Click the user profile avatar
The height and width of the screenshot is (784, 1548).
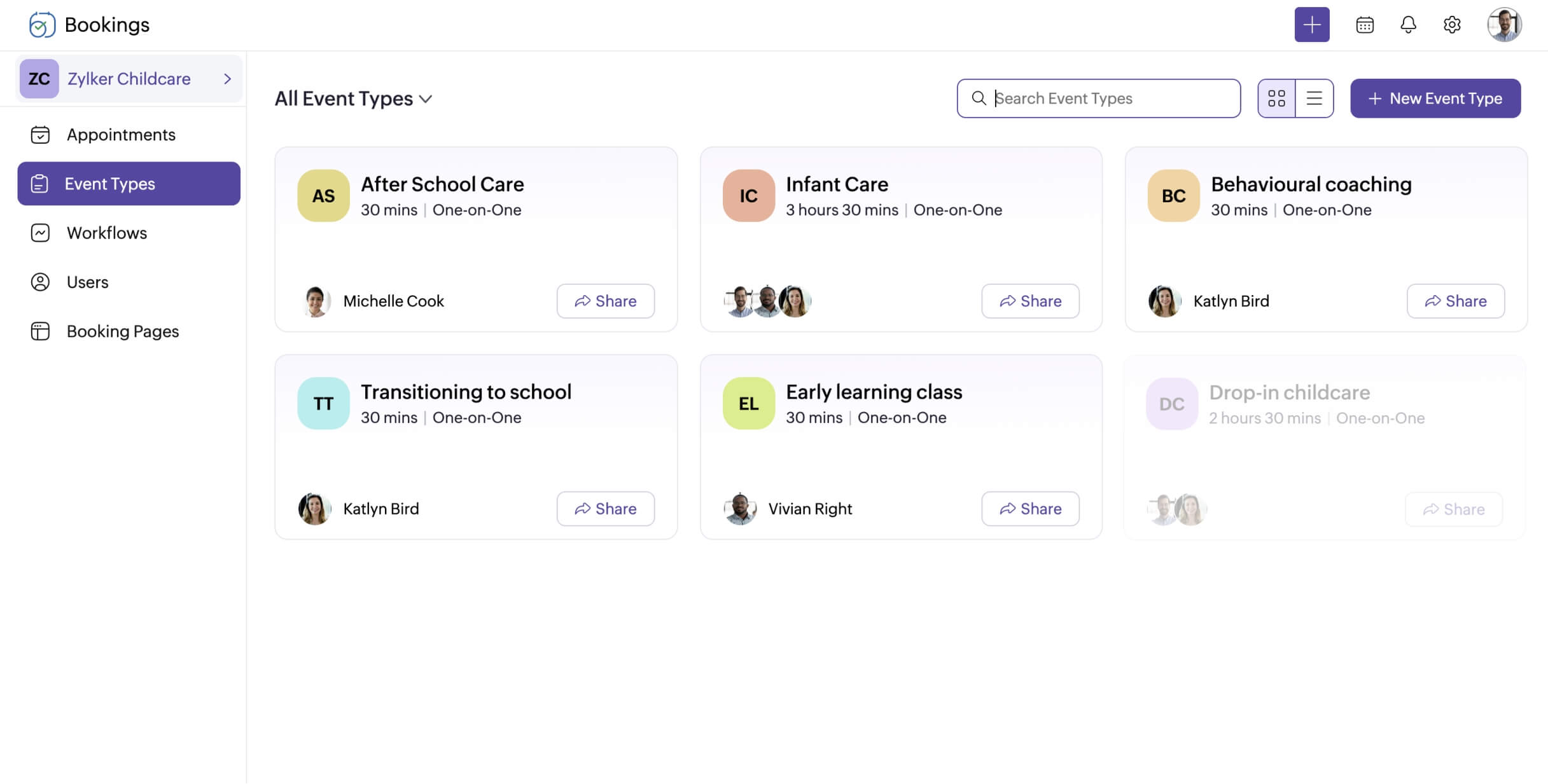tap(1503, 25)
